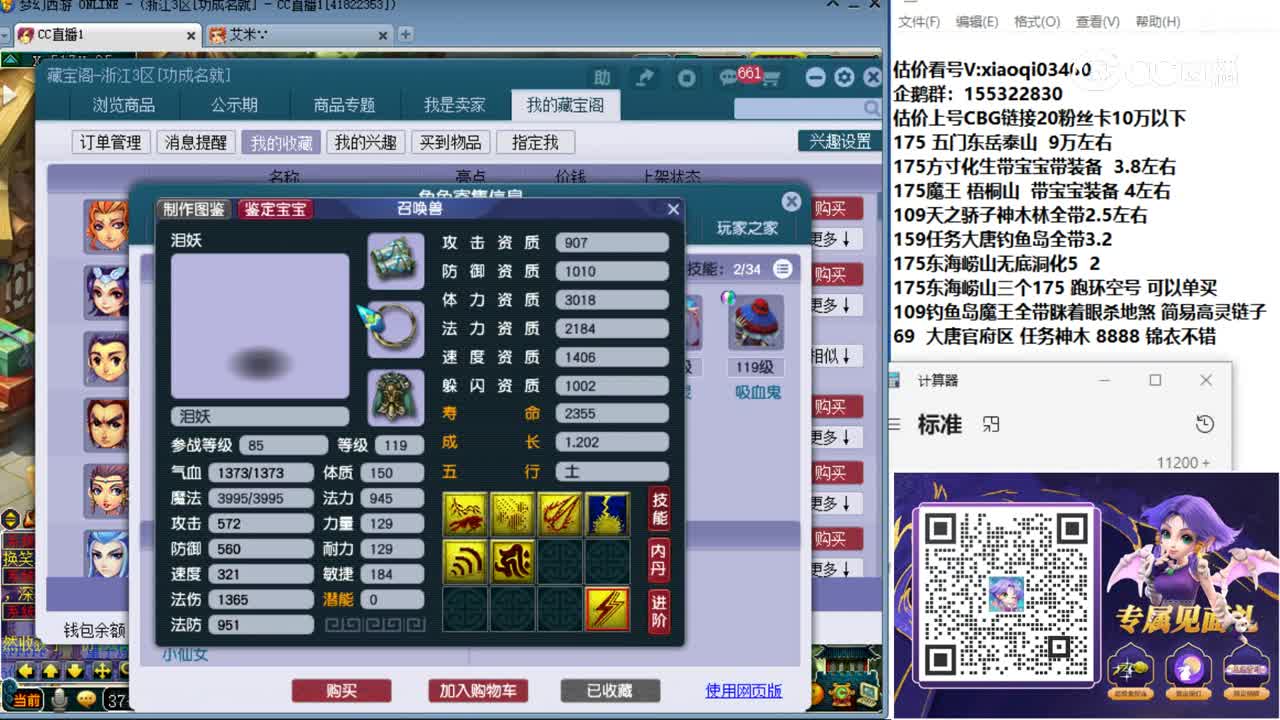The image size is (1280, 720).
Task: Select the wave-pattern skill icon in second row
Action: point(464,561)
